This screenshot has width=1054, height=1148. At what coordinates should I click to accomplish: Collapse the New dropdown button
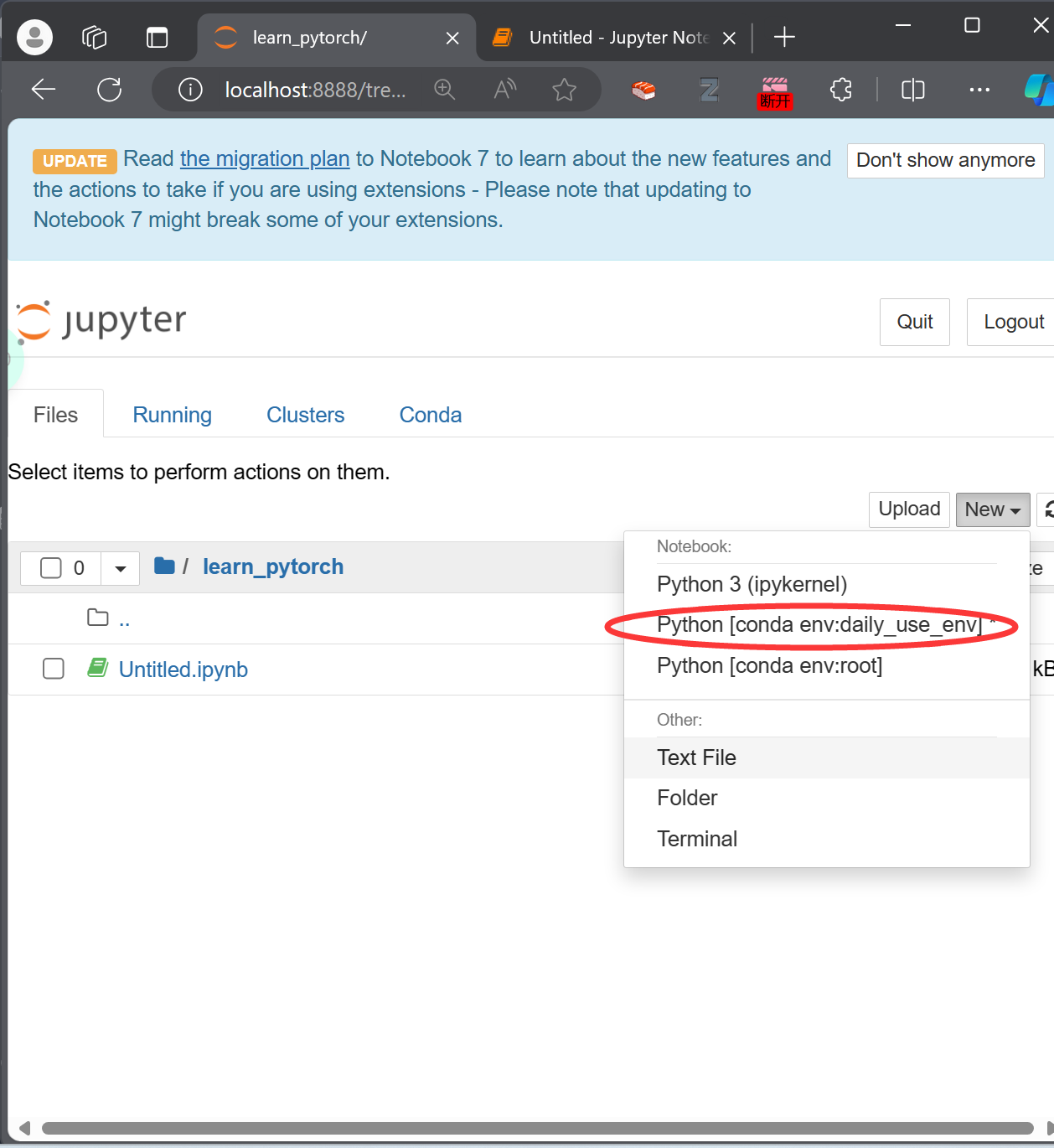point(993,509)
